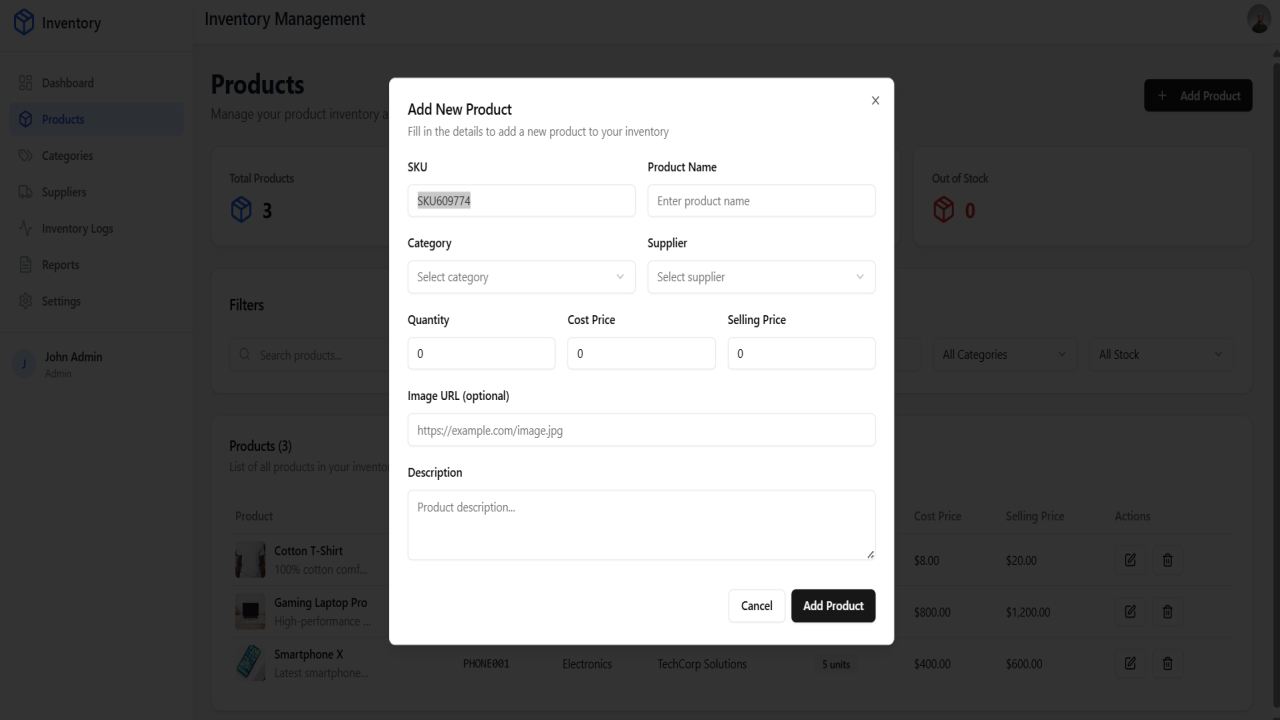Focus the Image URL input field
The image size is (1280, 720).
coord(641,430)
